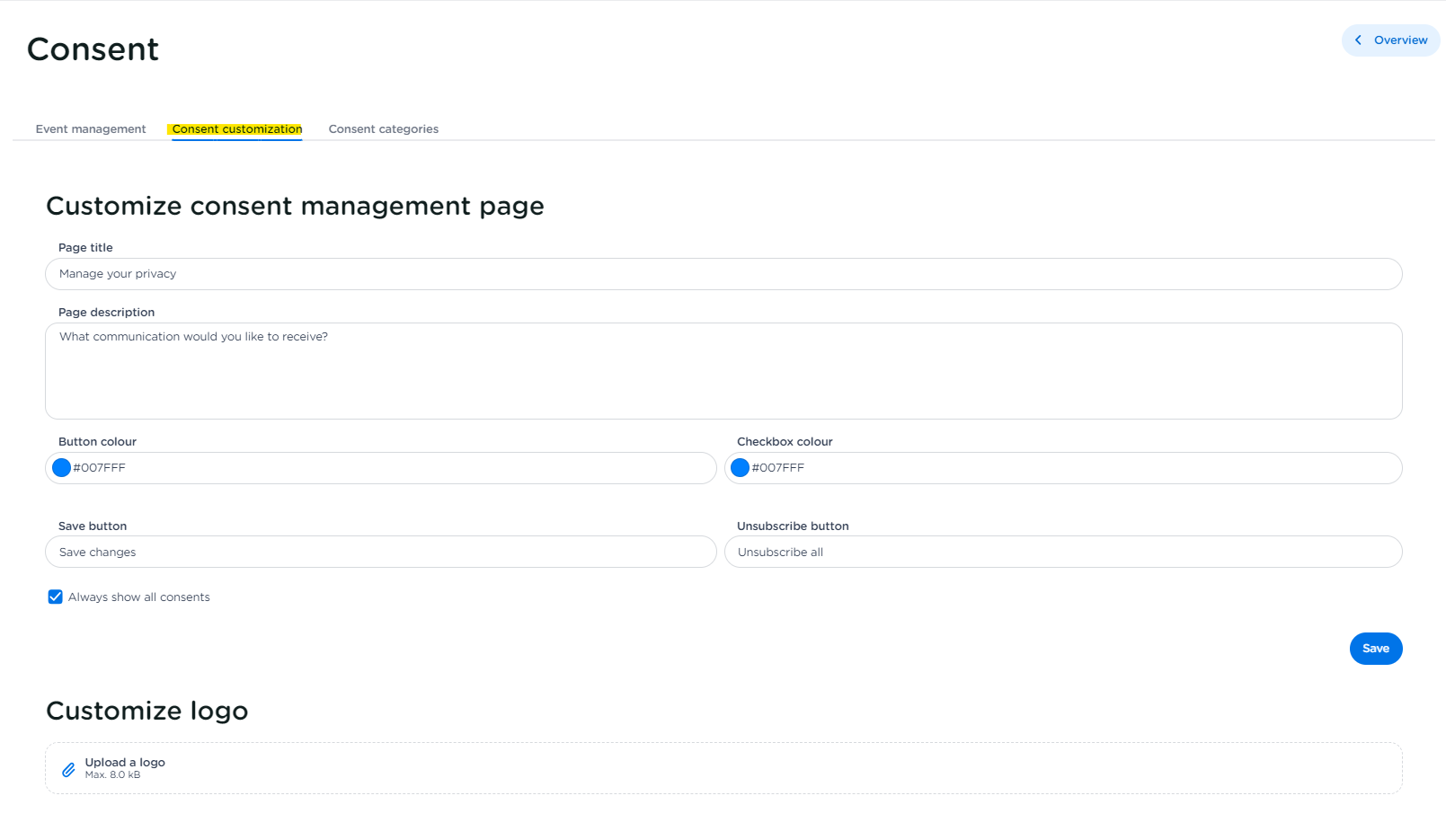This screenshot has height=840, width=1446.
Task: Select the Consent customization tab
Action: 237,129
